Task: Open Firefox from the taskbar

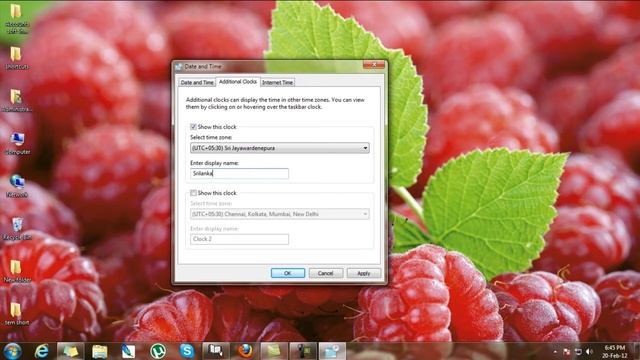Action: pos(245,351)
